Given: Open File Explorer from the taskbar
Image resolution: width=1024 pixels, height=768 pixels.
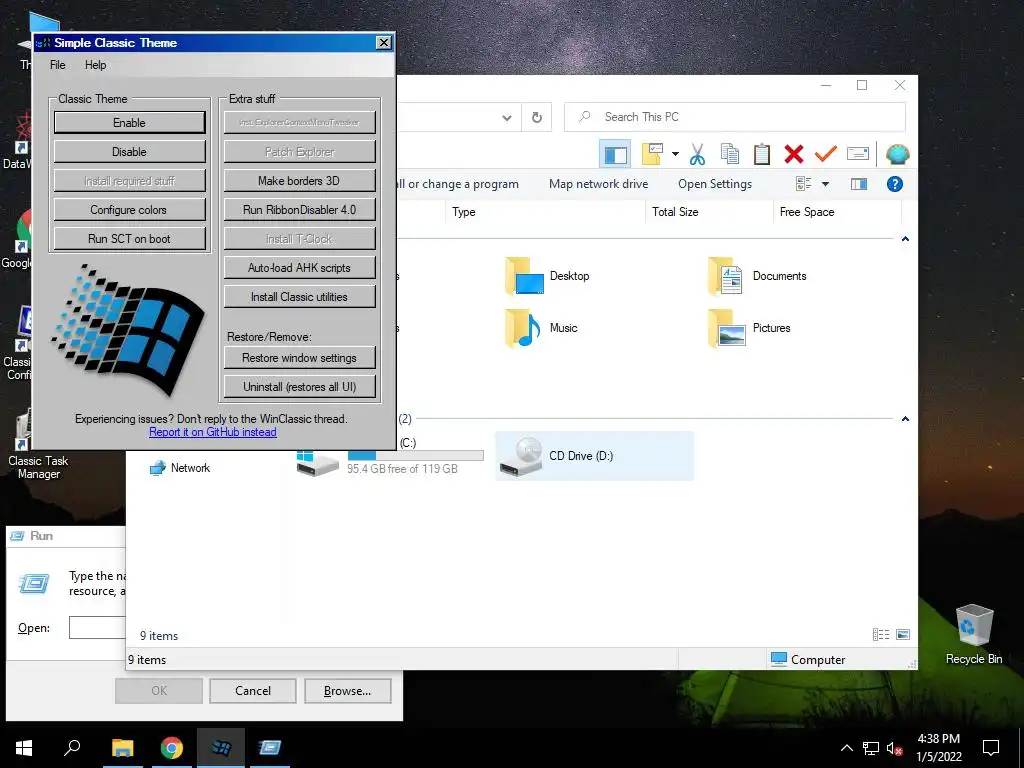Looking at the screenshot, I should point(122,748).
